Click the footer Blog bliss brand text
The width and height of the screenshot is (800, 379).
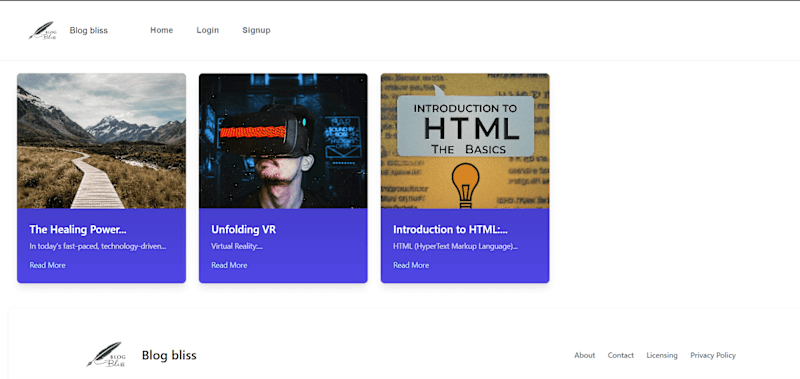(169, 355)
